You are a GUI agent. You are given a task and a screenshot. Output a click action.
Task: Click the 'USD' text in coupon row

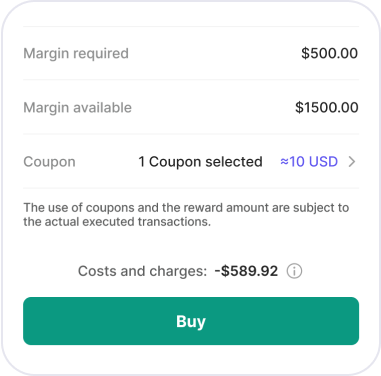point(323,162)
